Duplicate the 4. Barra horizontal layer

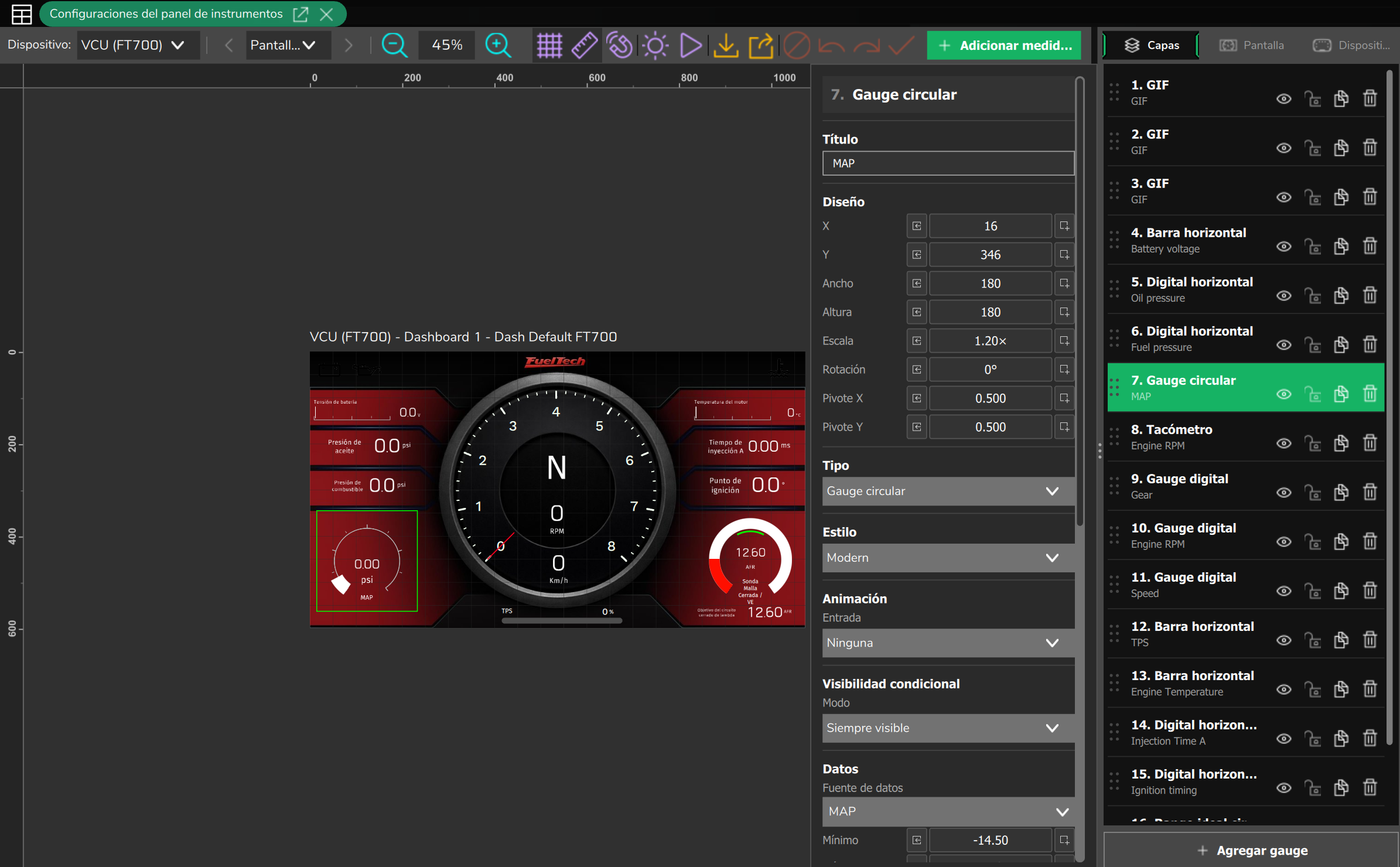click(x=1341, y=246)
